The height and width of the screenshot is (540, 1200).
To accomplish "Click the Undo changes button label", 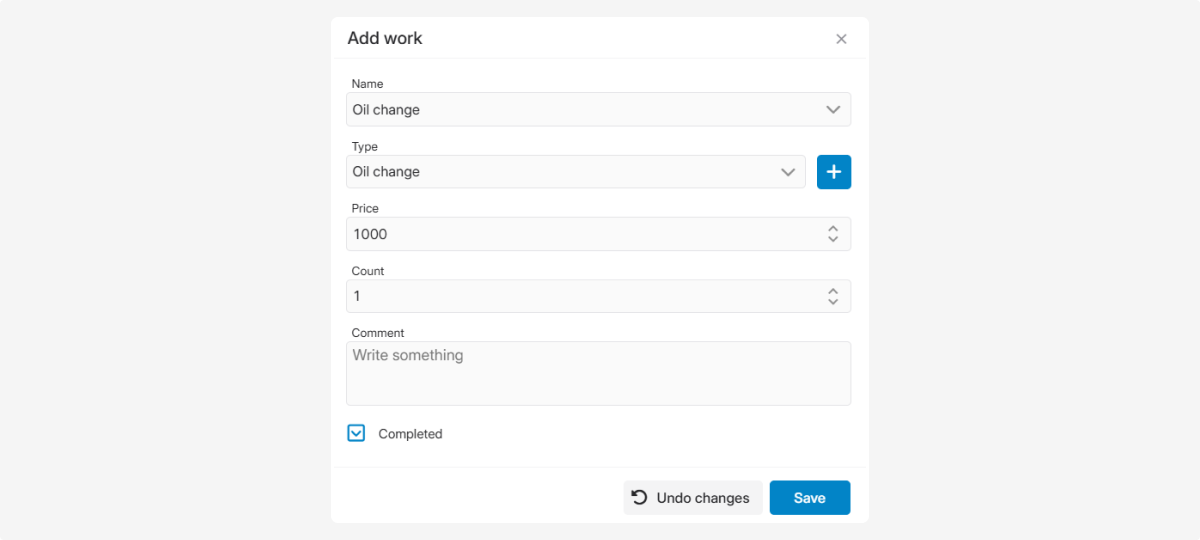I will [703, 498].
